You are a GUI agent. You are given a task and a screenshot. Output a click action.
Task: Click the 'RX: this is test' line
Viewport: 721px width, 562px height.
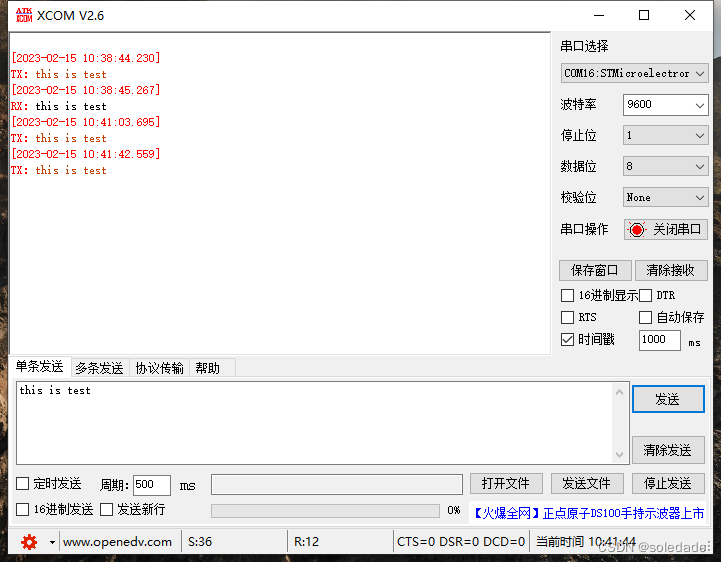coord(59,106)
